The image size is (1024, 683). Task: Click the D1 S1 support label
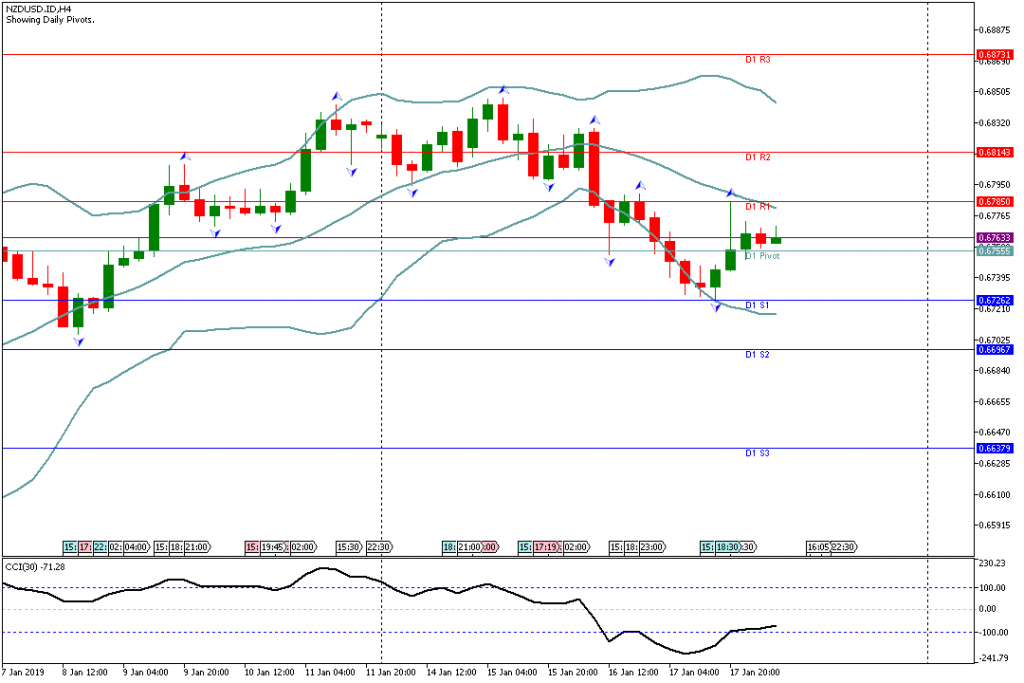coord(757,305)
